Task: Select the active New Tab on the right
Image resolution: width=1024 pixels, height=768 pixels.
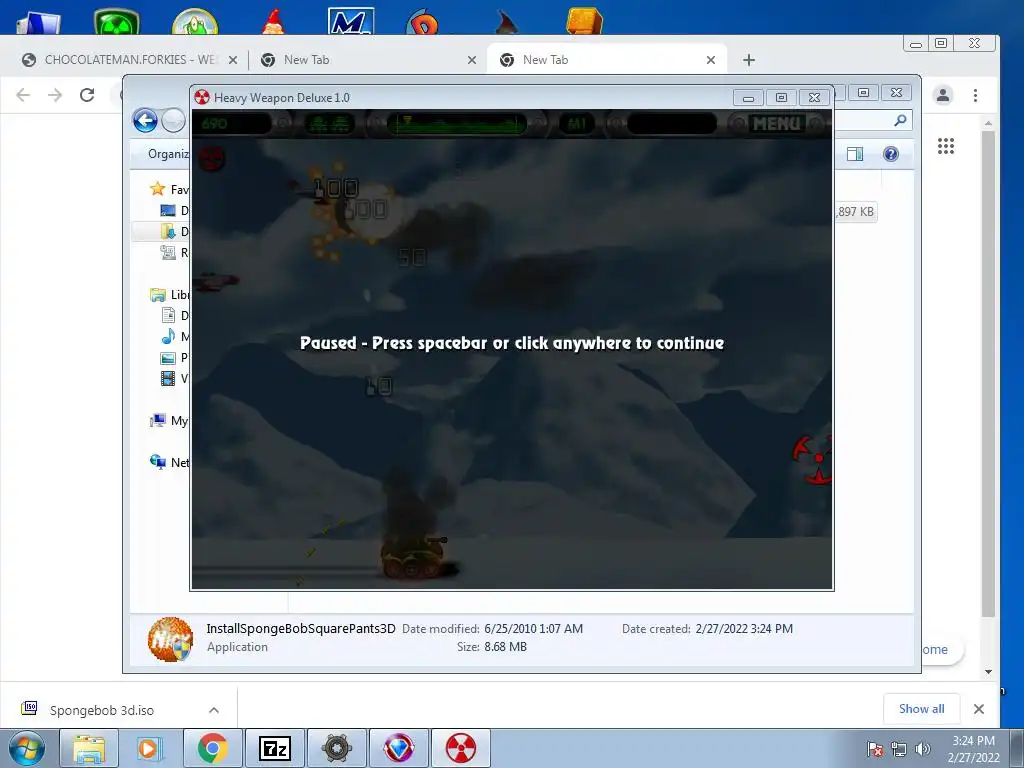Action: pyautogui.click(x=607, y=60)
